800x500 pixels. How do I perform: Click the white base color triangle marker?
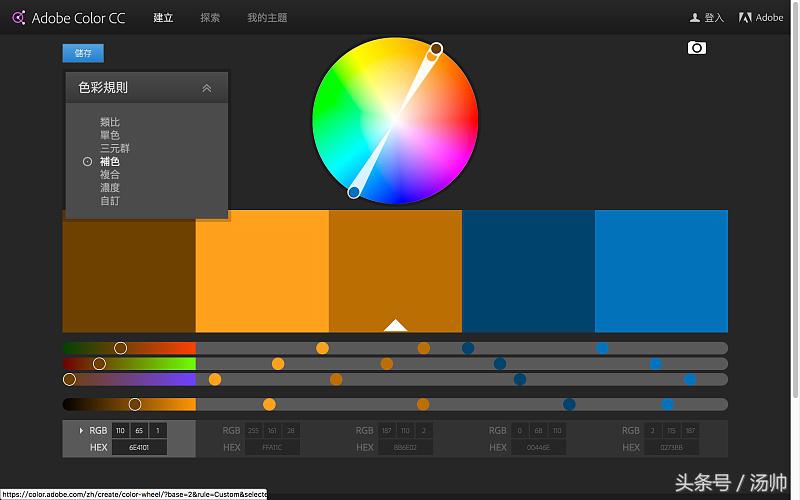click(395, 326)
